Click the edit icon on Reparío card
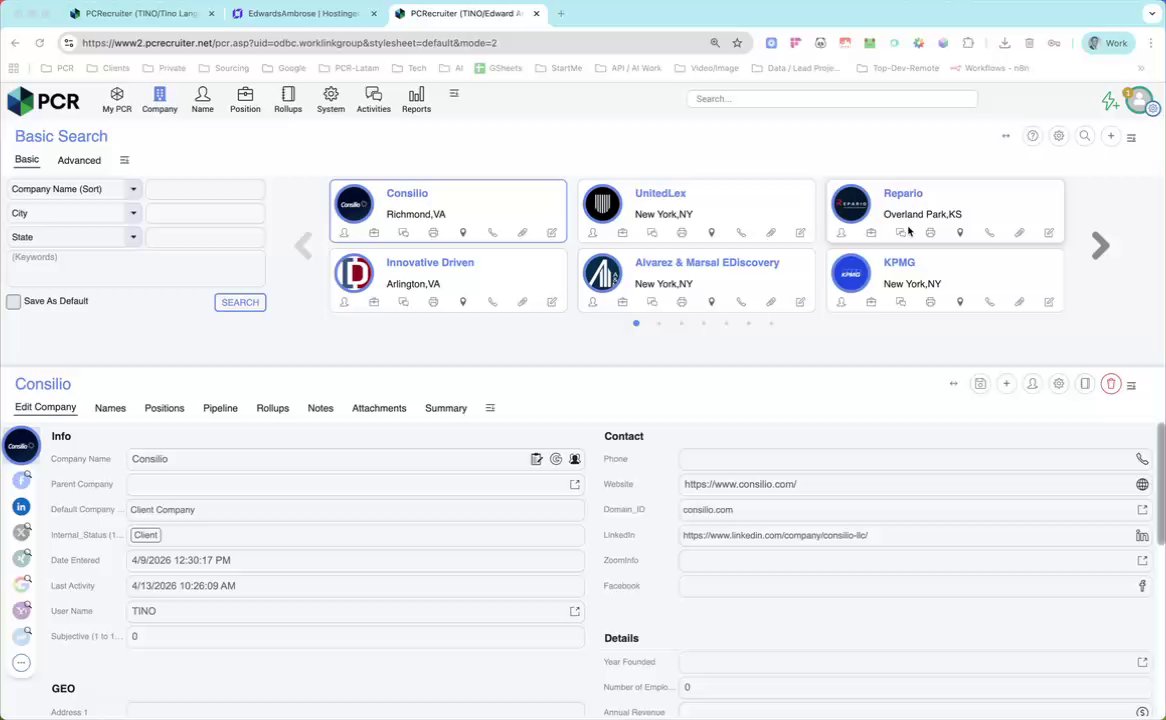Image resolution: width=1166 pixels, height=720 pixels. click(1049, 233)
